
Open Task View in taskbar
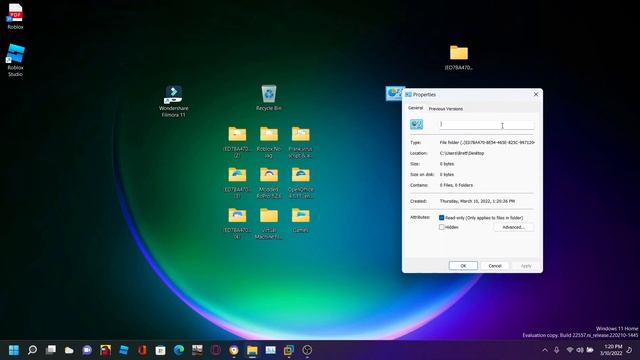pyautogui.click(x=51, y=350)
